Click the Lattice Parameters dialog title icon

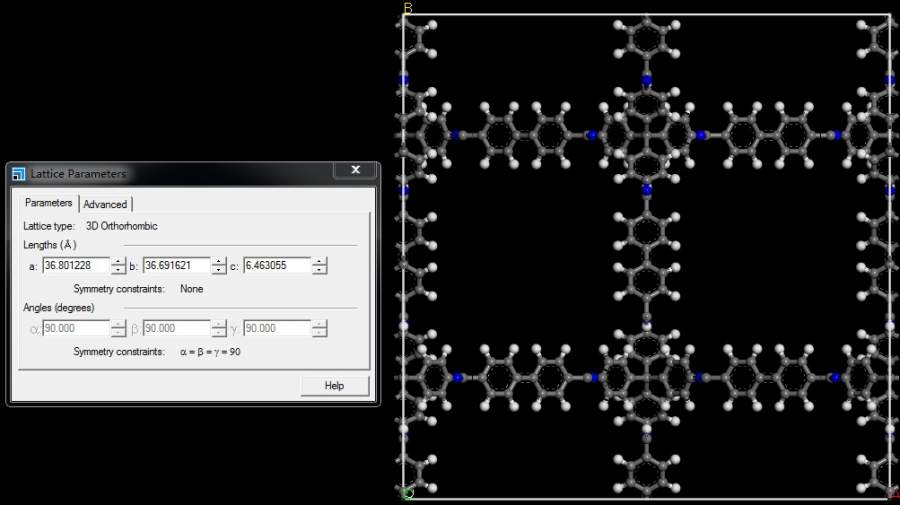point(18,174)
